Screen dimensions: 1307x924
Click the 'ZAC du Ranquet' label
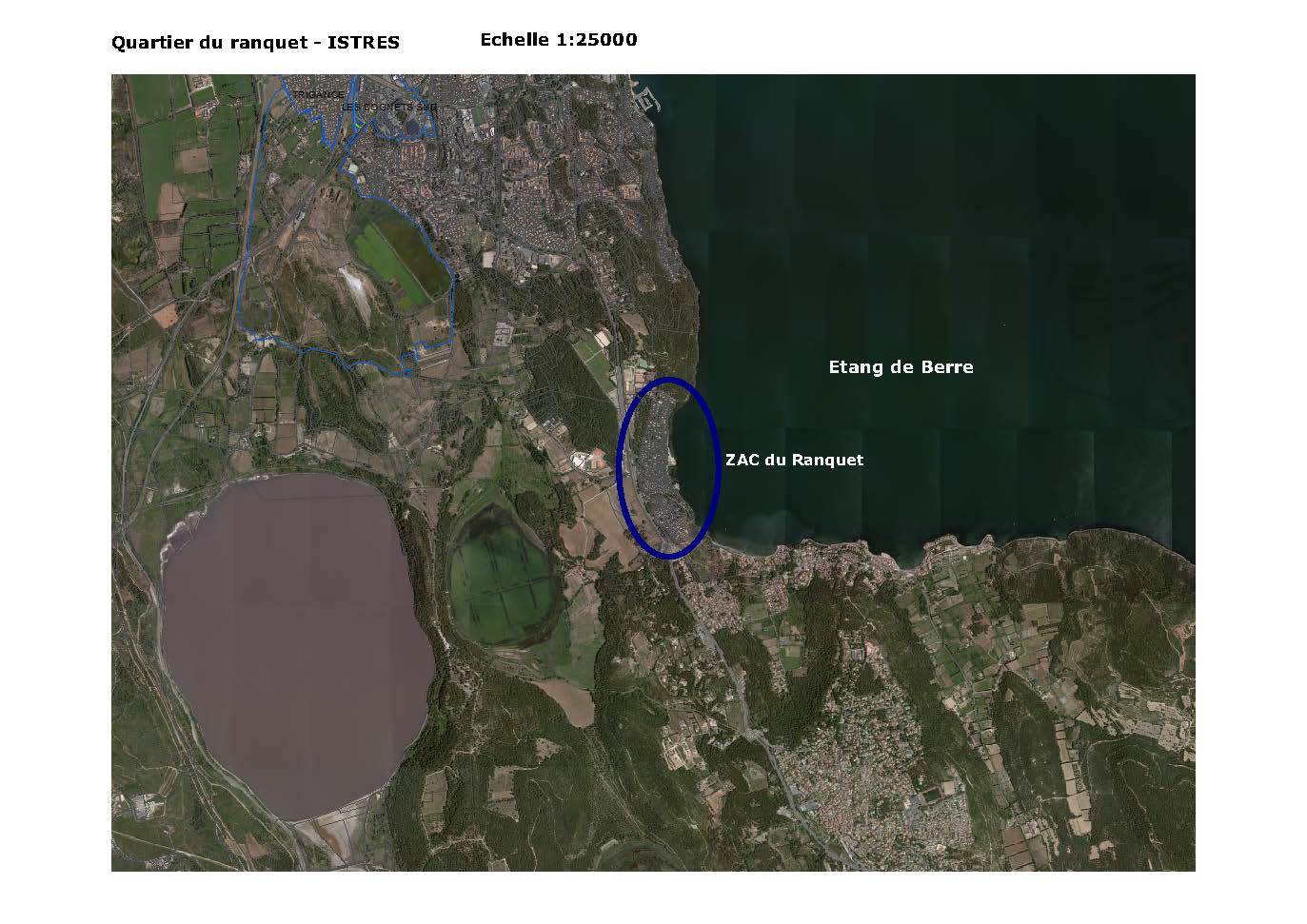pos(794,460)
